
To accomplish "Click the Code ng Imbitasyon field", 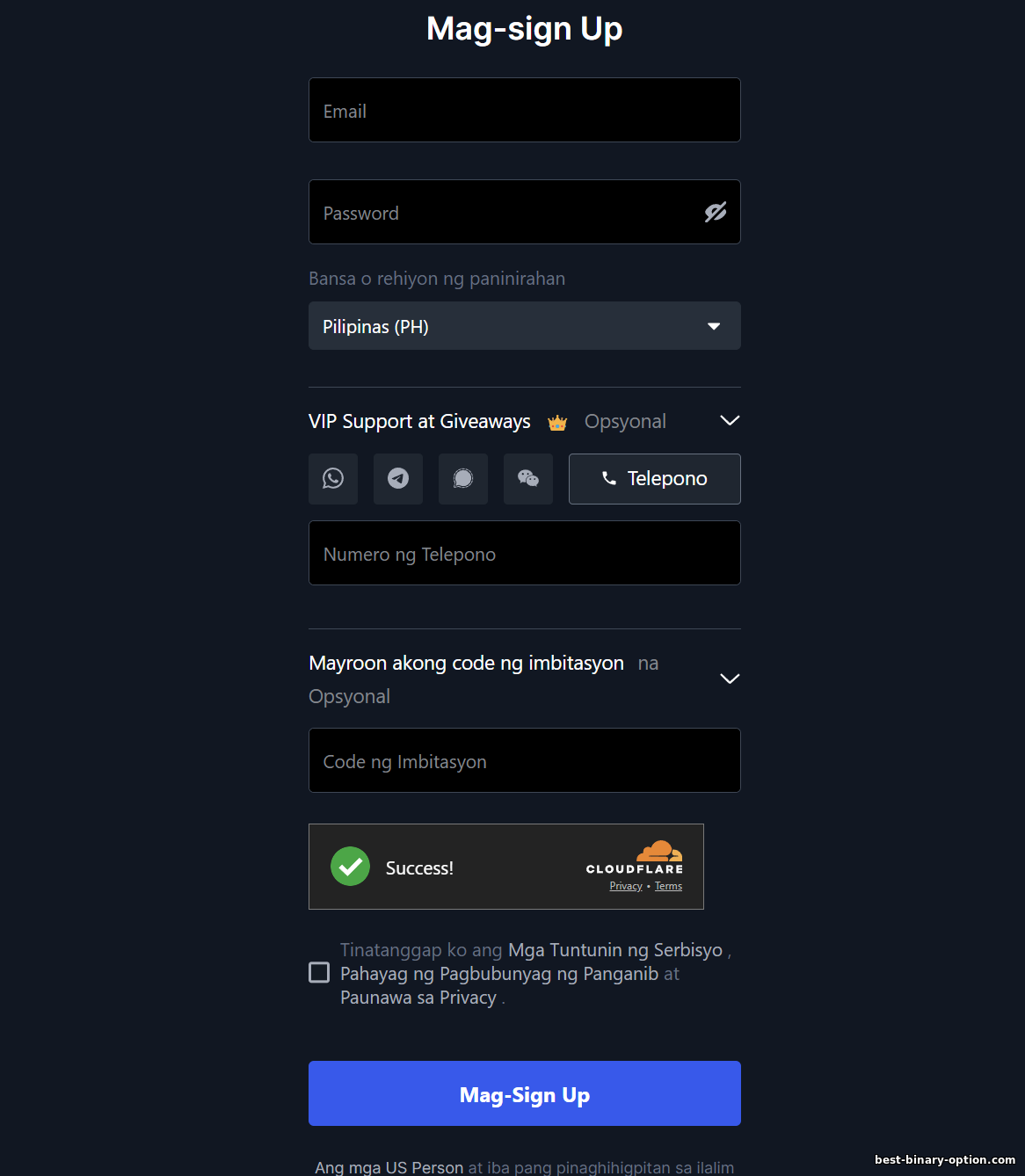I will click(x=525, y=760).
